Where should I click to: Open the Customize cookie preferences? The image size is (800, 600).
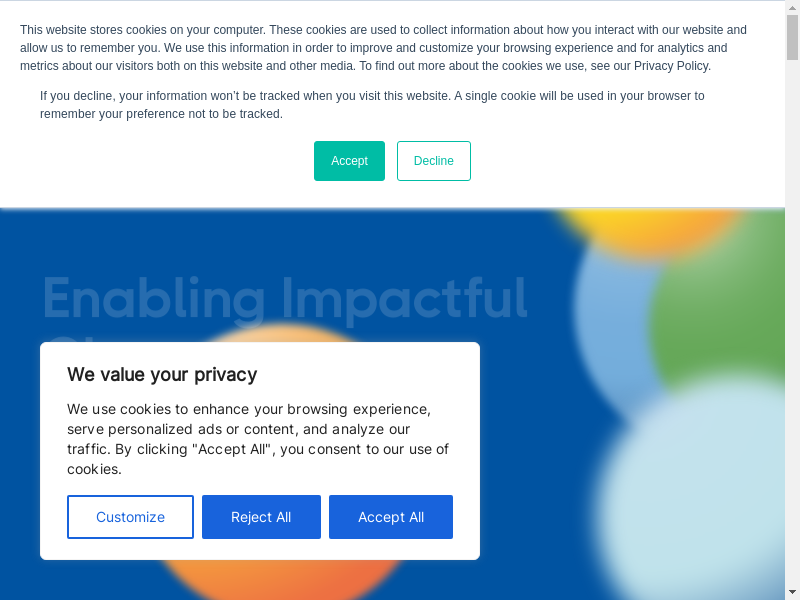pyautogui.click(x=130, y=517)
